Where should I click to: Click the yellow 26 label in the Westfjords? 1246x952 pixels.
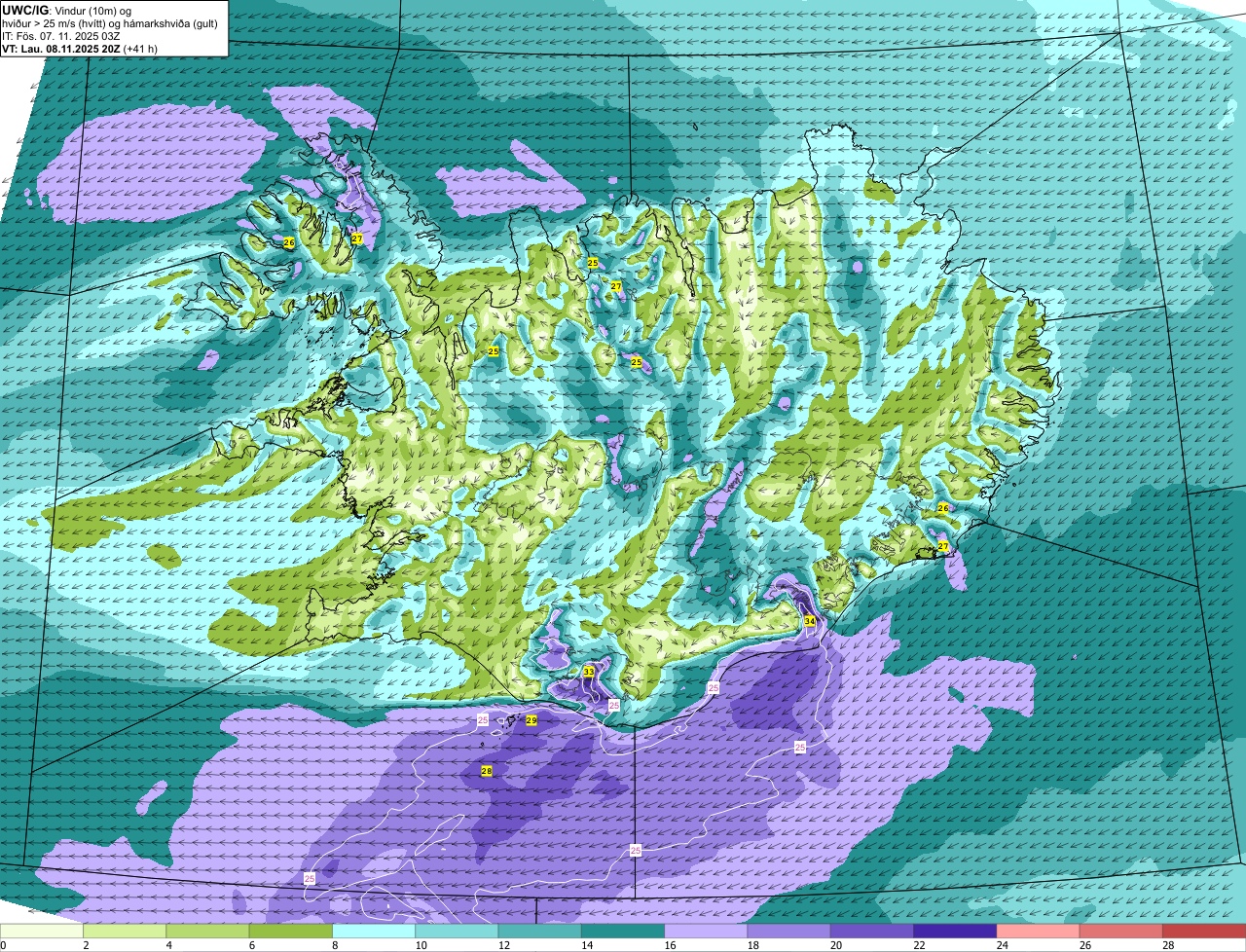289,242
